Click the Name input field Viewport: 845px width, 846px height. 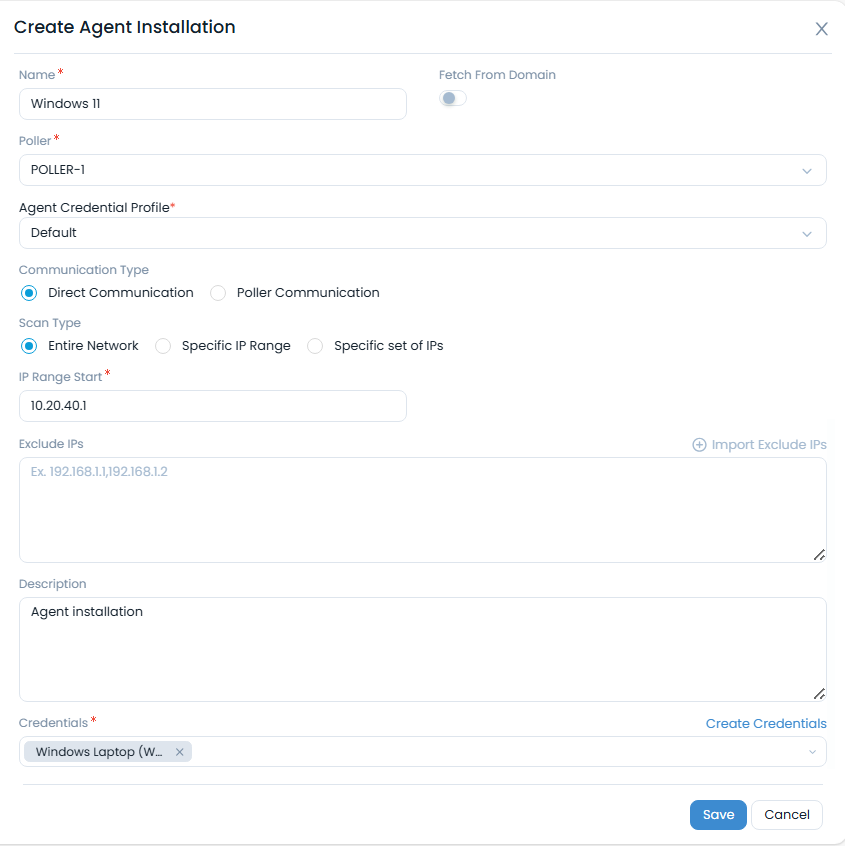213,104
